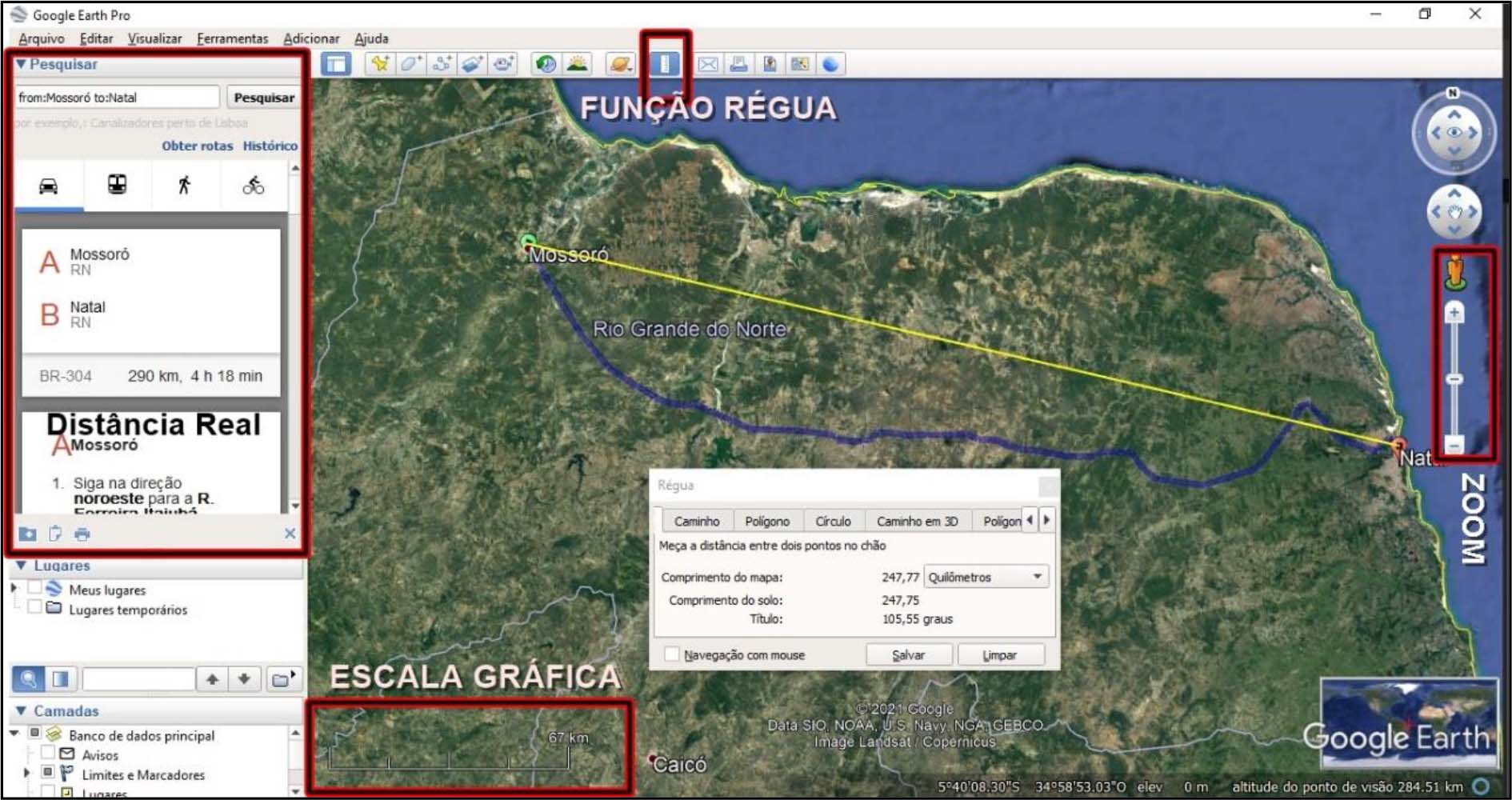This screenshot has width=1512, height=800.
Task: Show sunlight across the landscape icon
Action: (577, 64)
